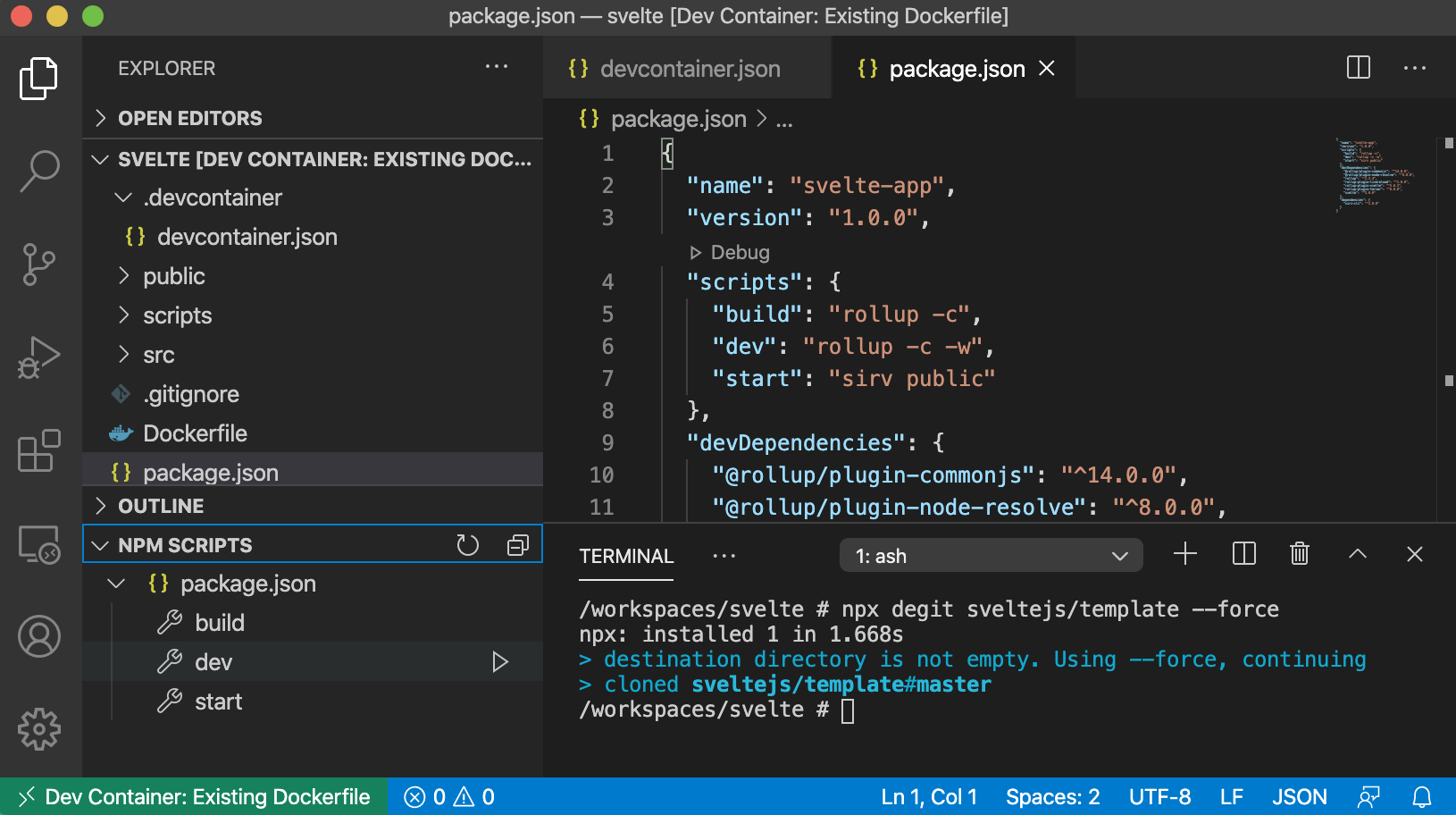Click line number 4 in the gutter

[x=607, y=281]
